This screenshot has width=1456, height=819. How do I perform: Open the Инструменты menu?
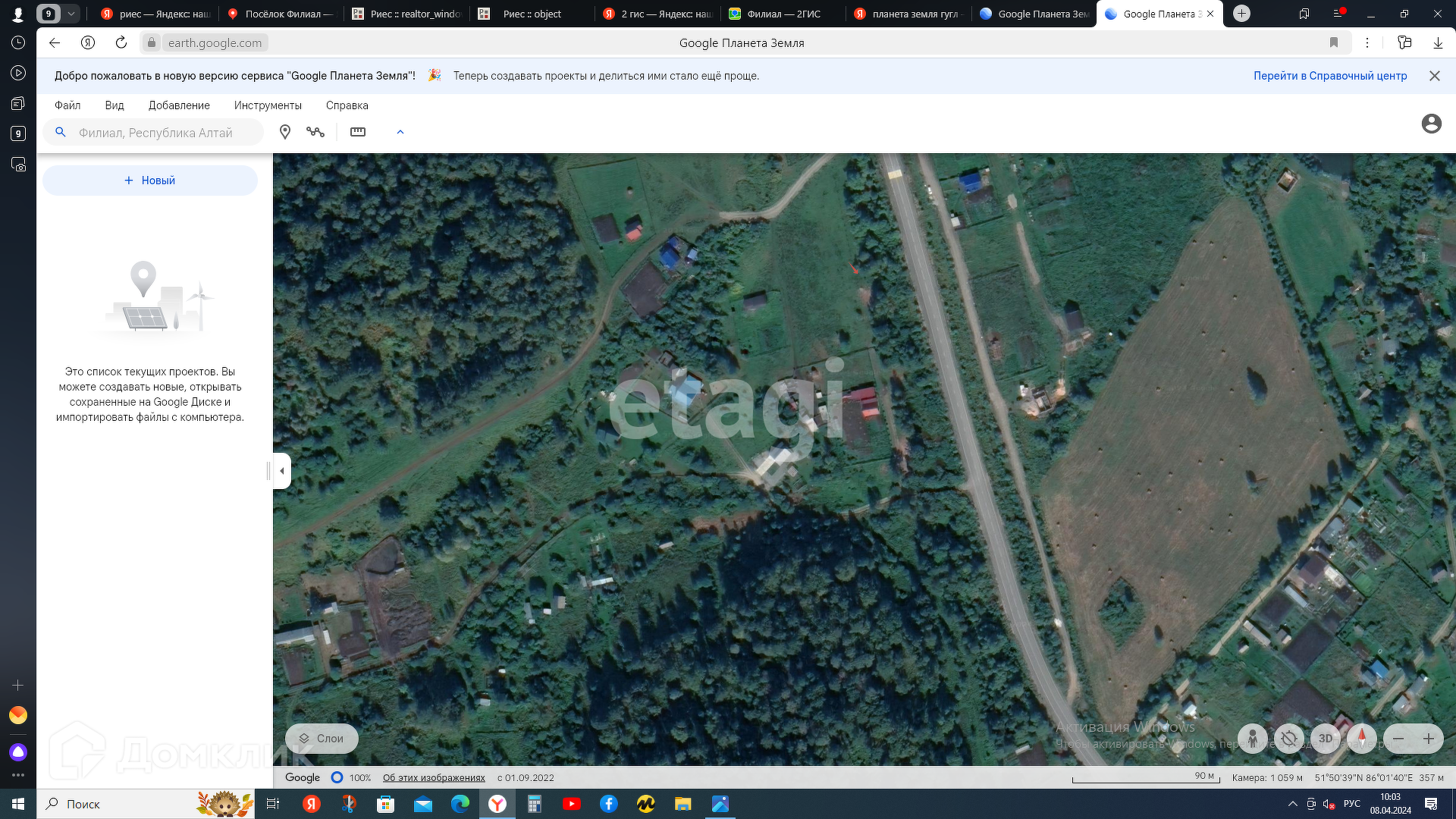coord(268,105)
